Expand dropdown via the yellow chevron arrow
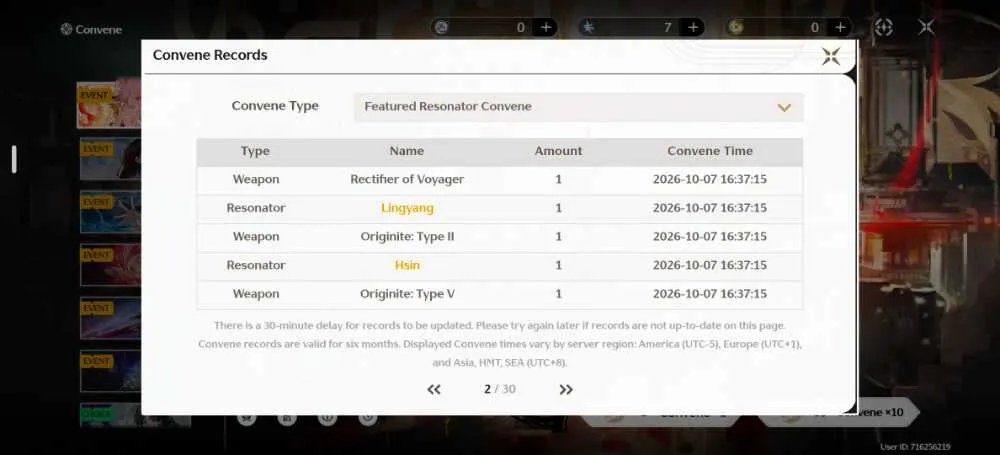The width and height of the screenshot is (1000, 455). (x=784, y=107)
